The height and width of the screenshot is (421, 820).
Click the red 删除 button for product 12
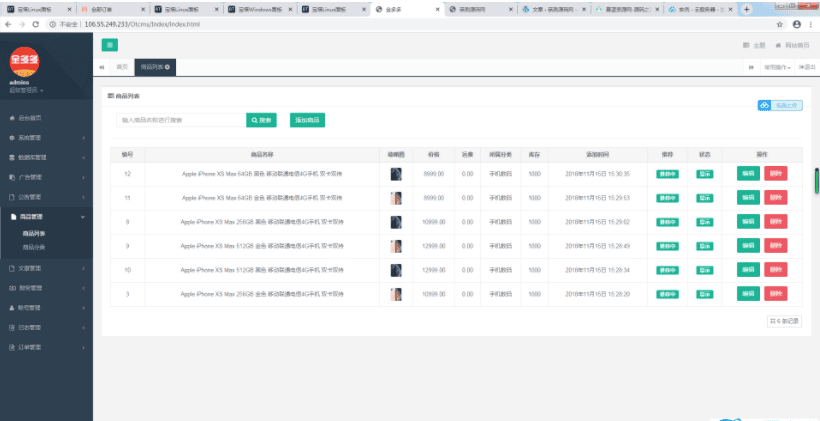[x=775, y=173]
